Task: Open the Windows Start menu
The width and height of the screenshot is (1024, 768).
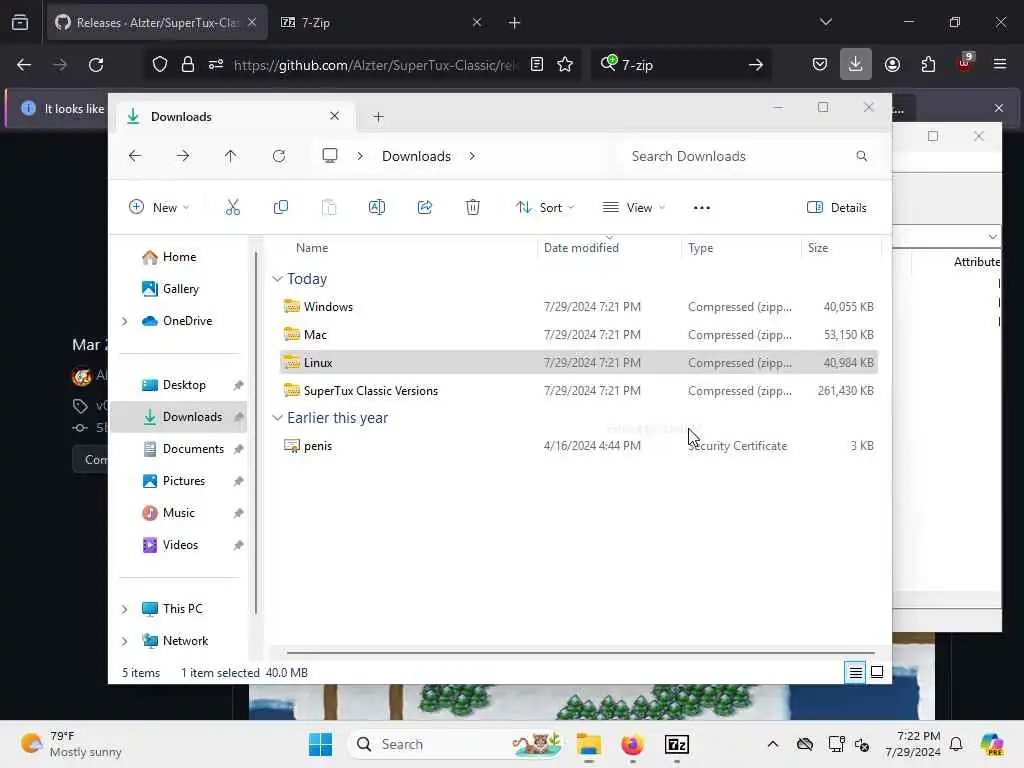Action: point(320,744)
